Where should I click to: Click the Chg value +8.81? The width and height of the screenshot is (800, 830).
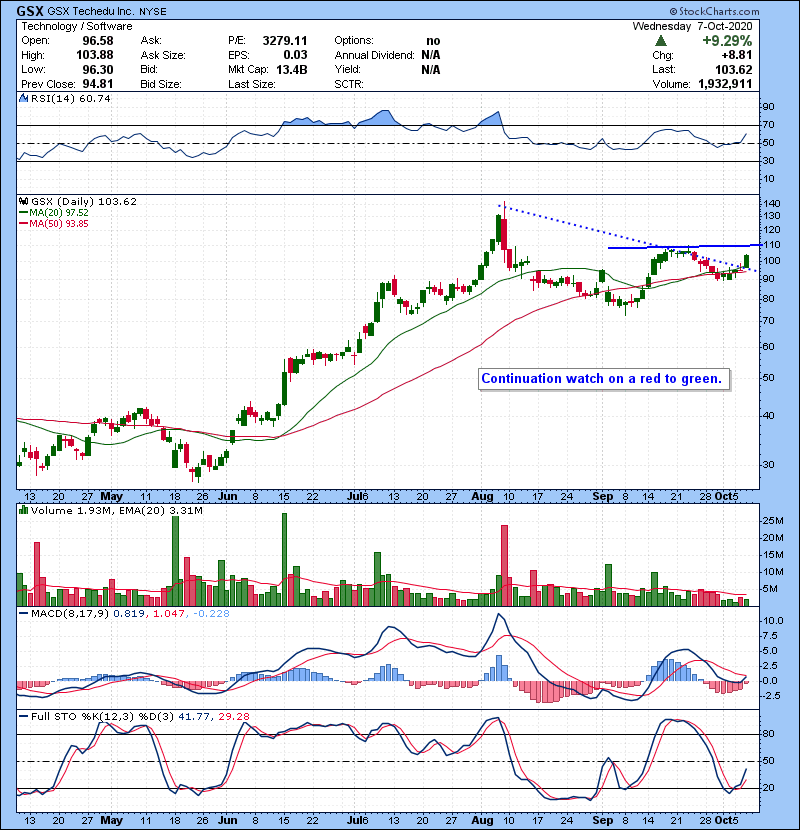pyautogui.click(x=736, y=55)
